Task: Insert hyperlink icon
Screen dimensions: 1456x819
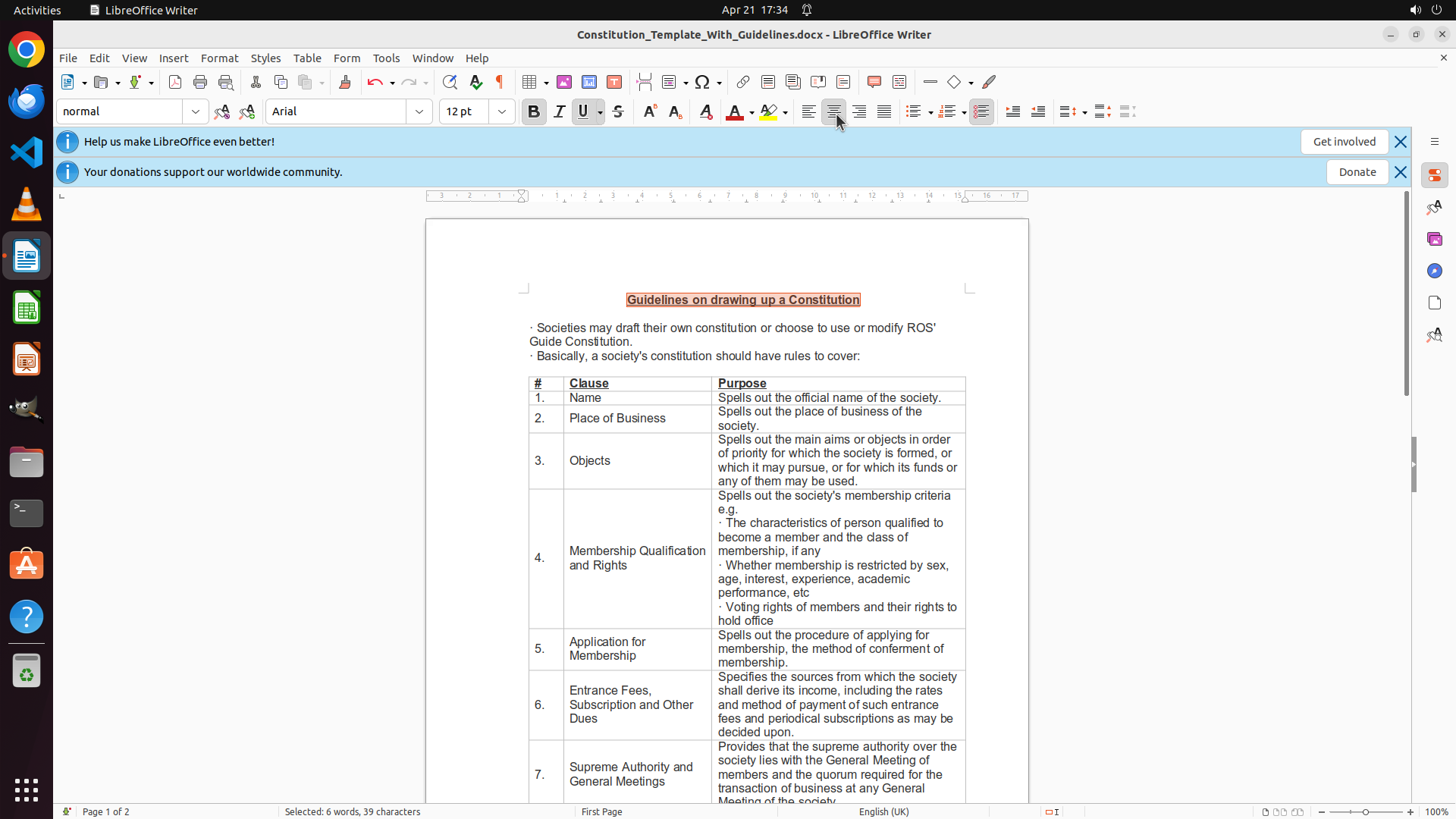Action: (x=743, y=82)
